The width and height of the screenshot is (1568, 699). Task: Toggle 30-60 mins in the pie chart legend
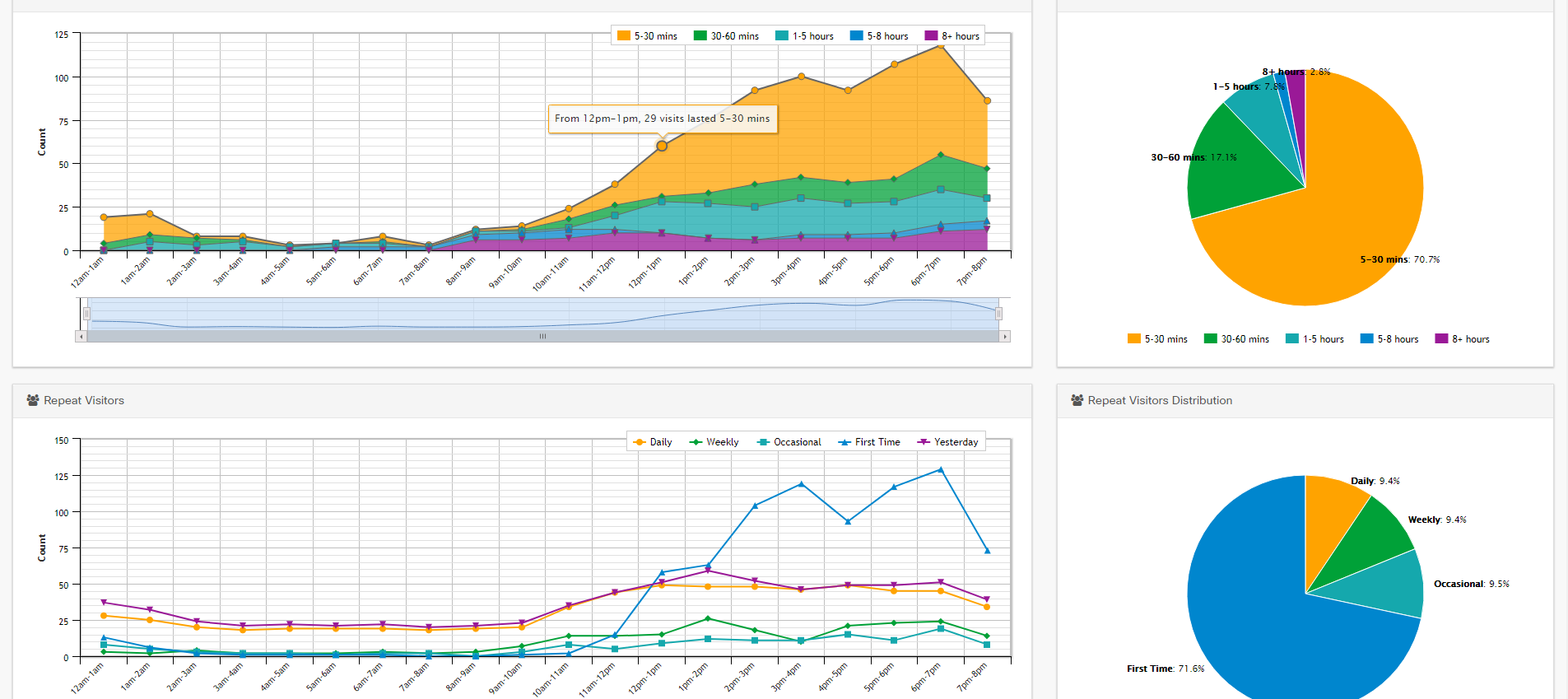click(1236, 339)
